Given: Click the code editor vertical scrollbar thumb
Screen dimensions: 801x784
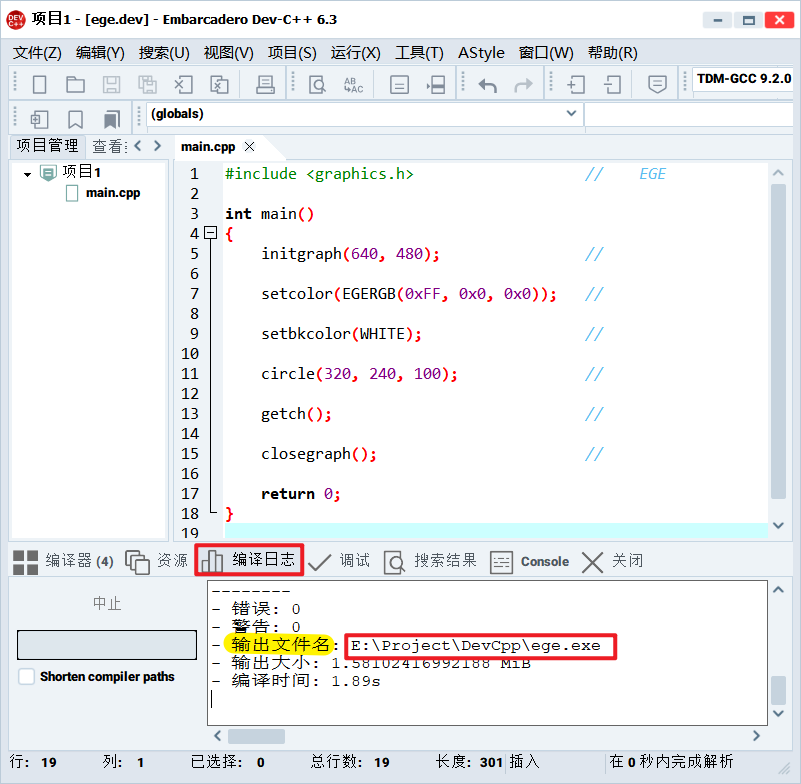Looking at the screenshot, I should point(778,341).
